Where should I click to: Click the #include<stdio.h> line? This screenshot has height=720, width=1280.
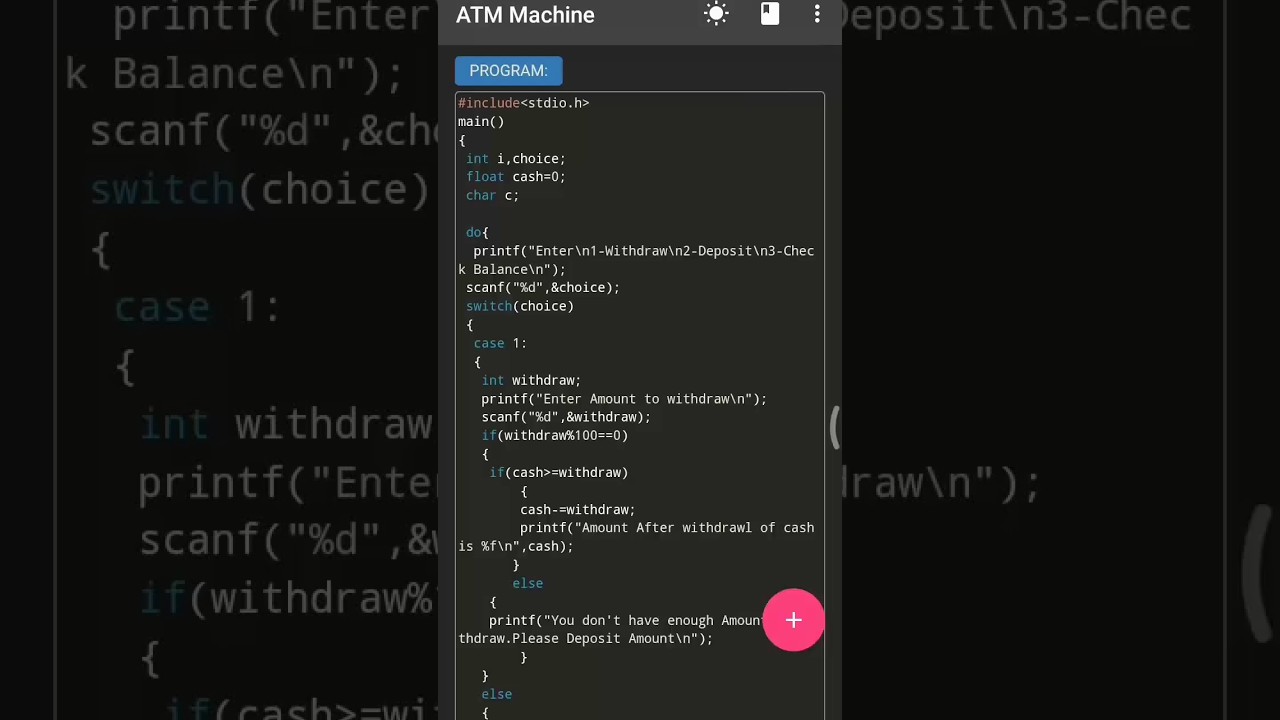(x=524, y=103)
